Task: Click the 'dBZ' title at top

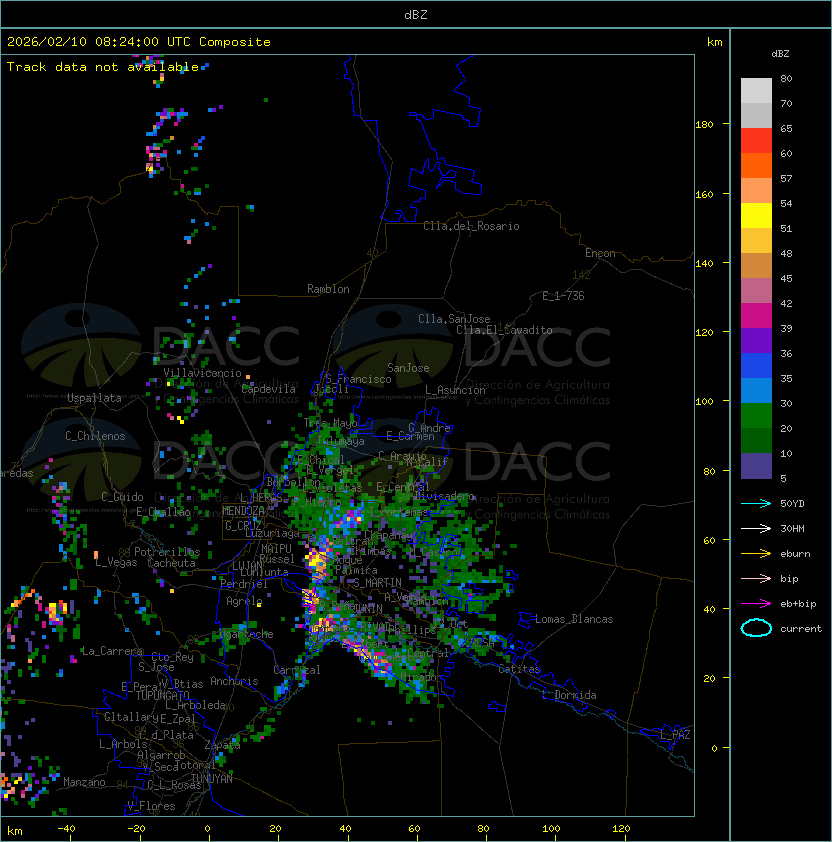Action: (x=416, y=14)
